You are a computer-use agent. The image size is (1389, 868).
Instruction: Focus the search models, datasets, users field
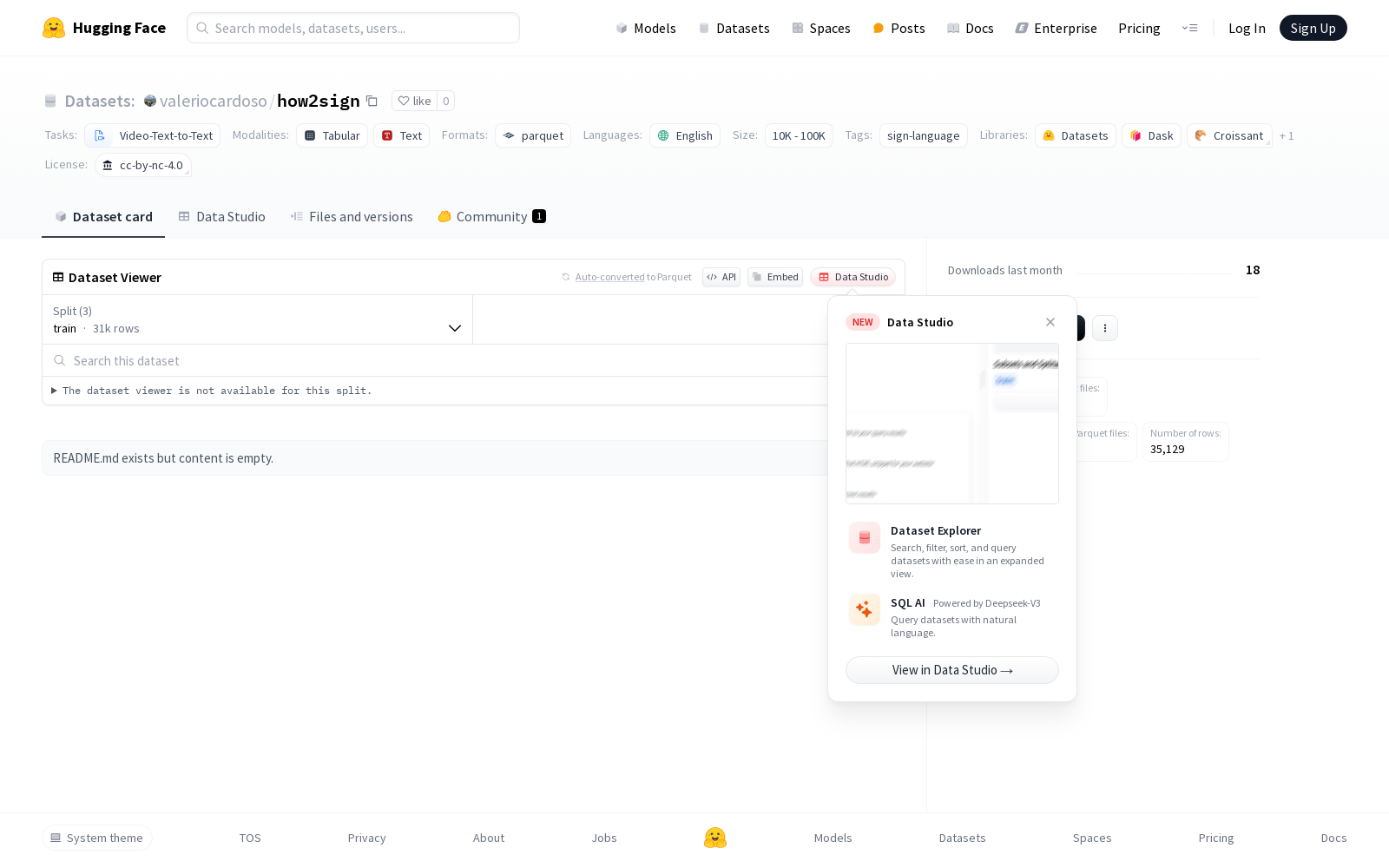point(353,28)
